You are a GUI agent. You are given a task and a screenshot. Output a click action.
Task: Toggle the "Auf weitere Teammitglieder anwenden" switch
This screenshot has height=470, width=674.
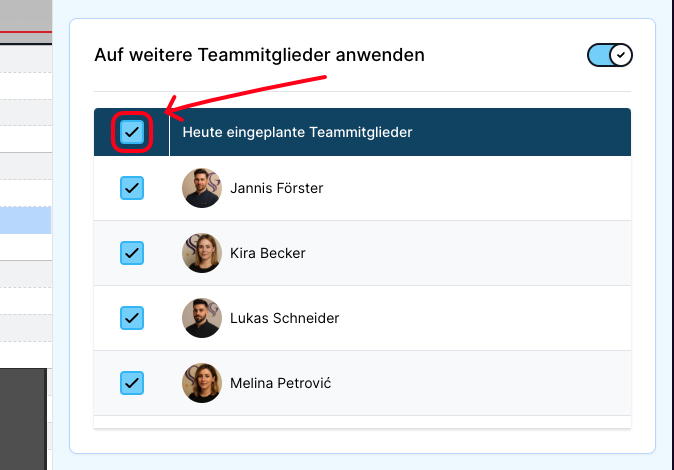pos(610,55)
